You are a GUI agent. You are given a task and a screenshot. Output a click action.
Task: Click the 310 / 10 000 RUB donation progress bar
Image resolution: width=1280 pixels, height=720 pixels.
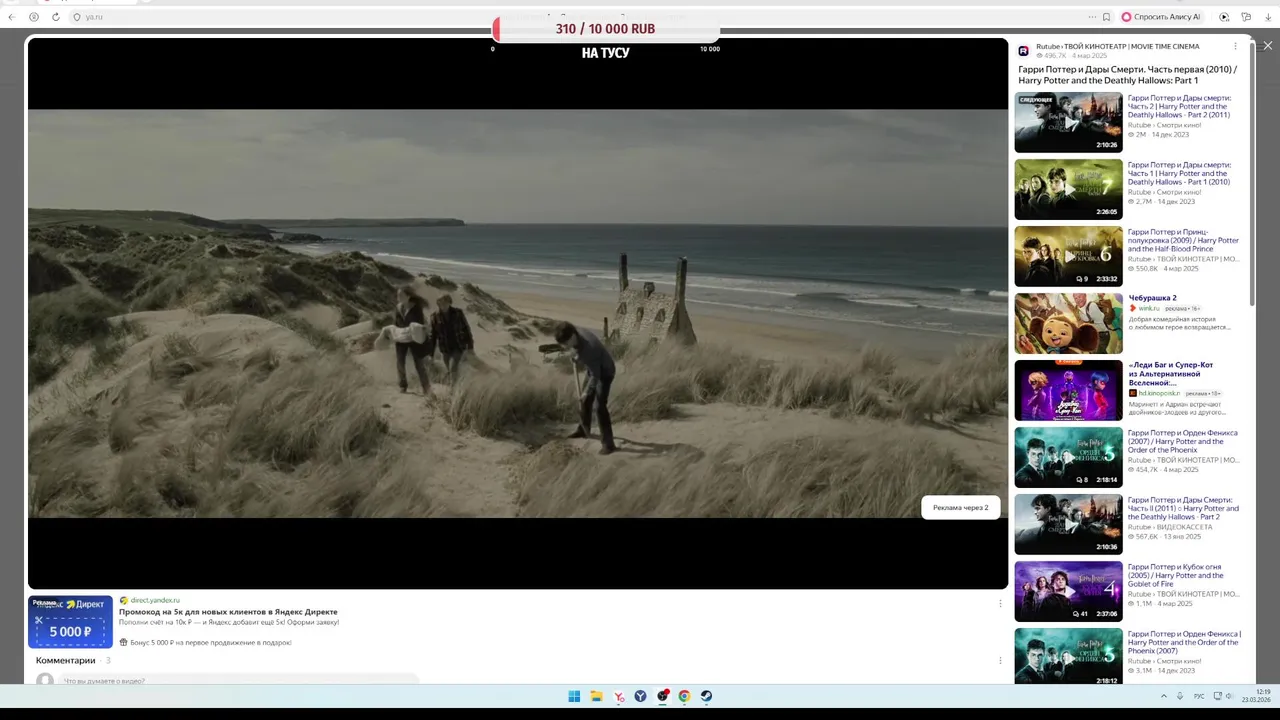(x=605, y=29)
